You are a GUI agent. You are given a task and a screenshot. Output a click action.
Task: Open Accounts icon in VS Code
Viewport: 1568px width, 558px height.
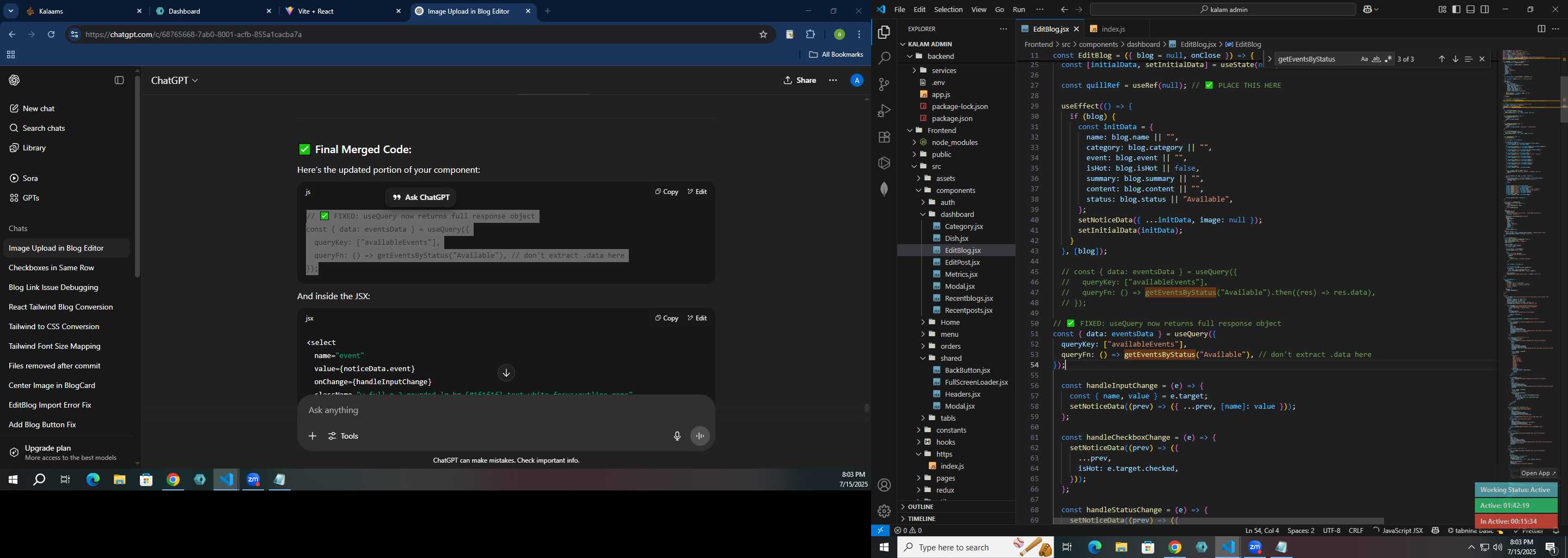click(x=884, y=485)
